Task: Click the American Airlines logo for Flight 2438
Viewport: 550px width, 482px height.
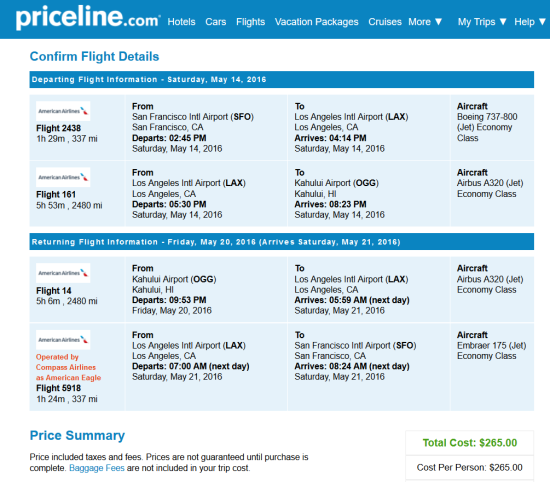Action: 63,111
